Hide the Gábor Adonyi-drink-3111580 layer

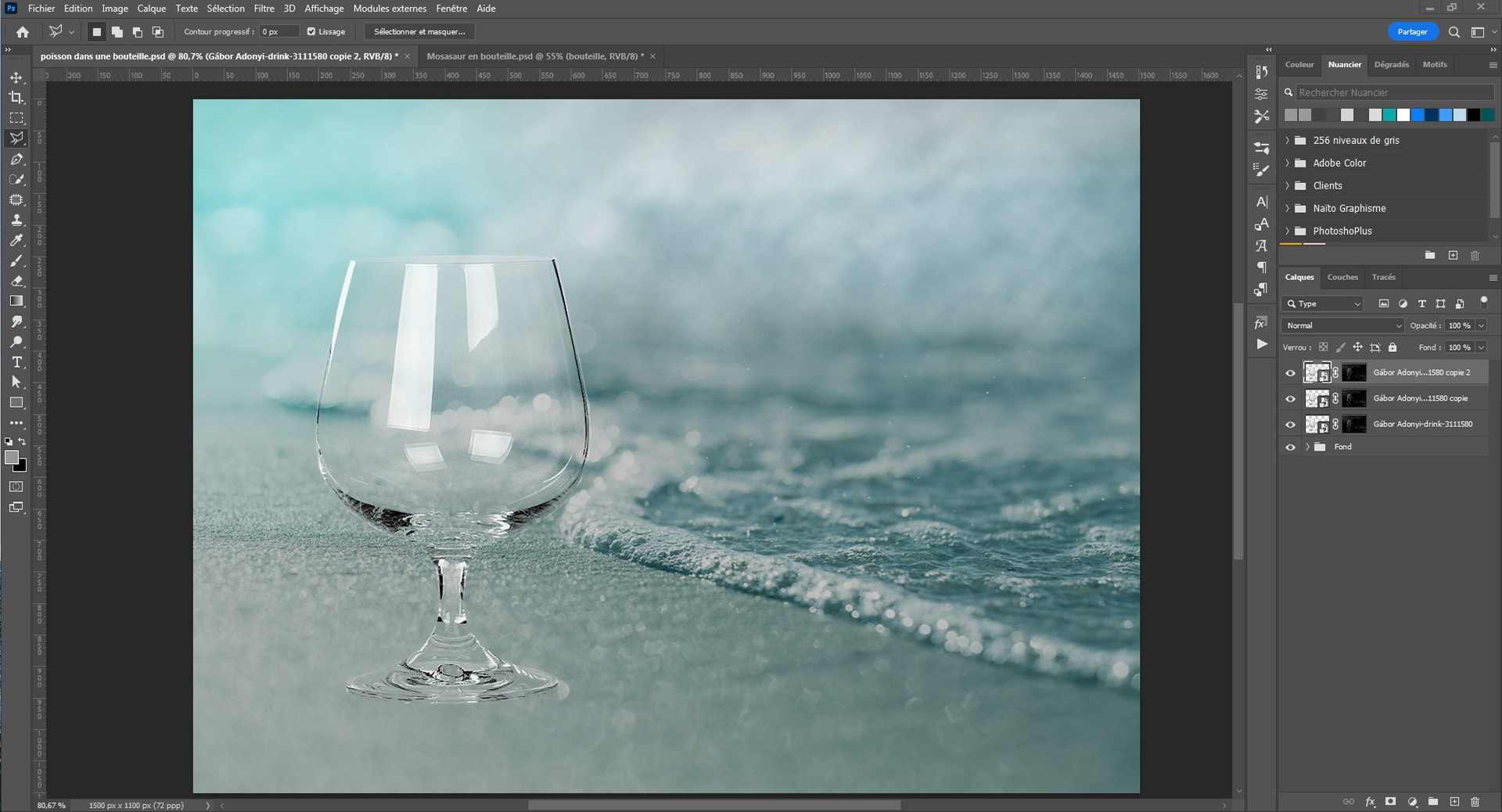pos(1290,425)
